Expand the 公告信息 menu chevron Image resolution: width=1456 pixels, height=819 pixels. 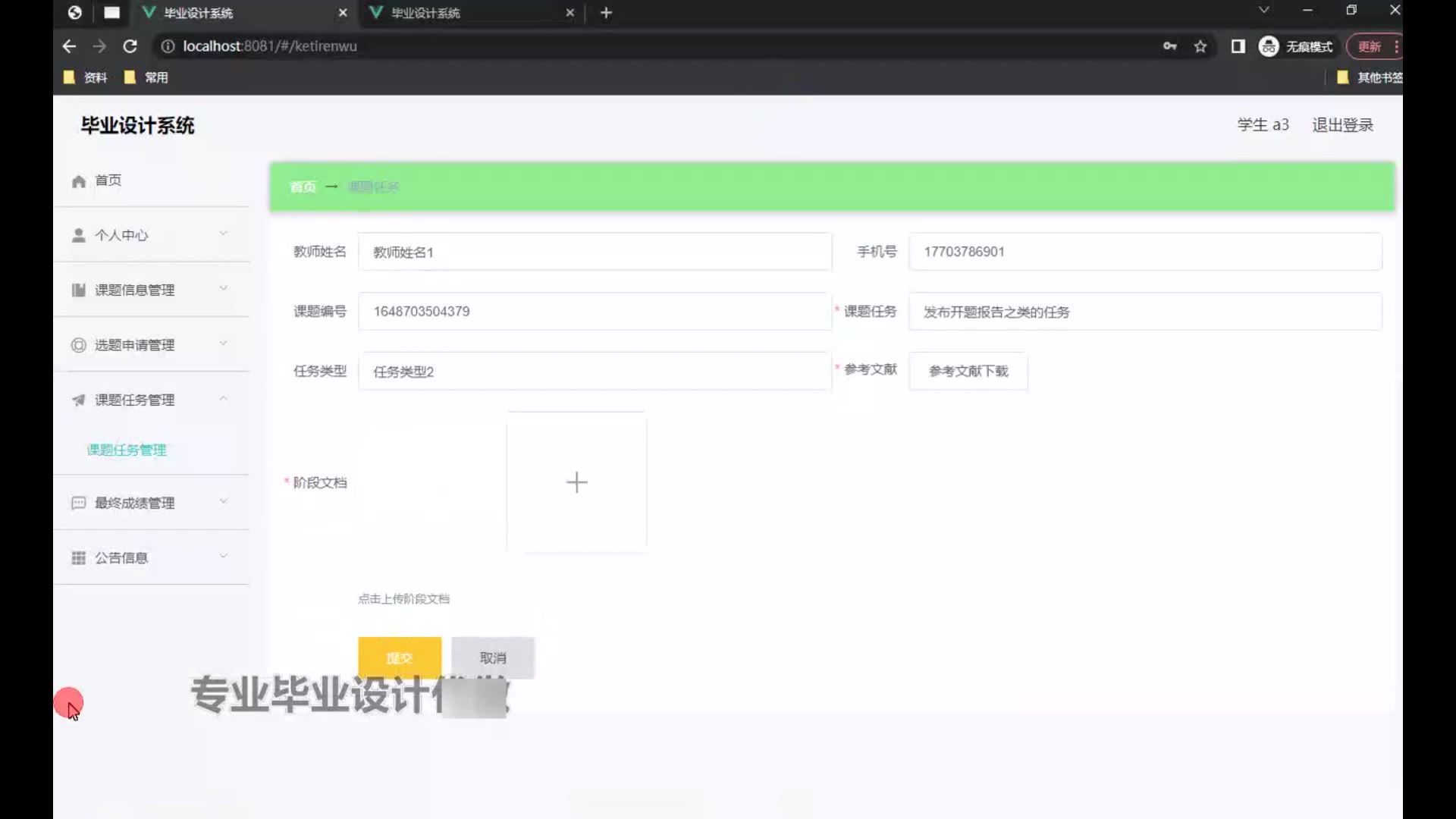(x=223, y=556)
